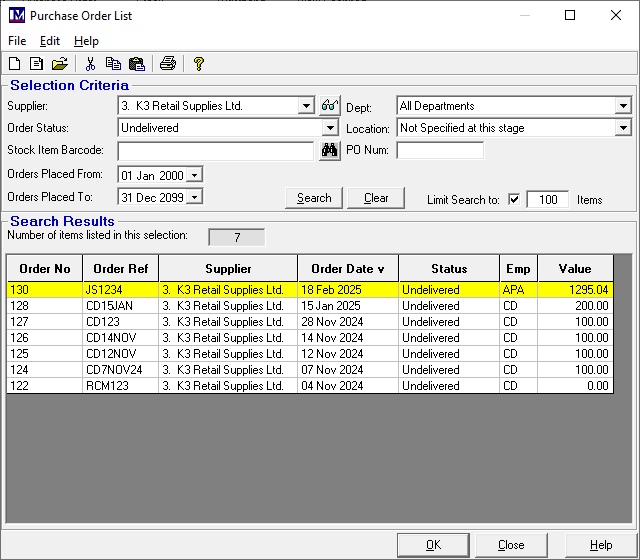Viewport: 640px width, 560px height.
Task: Click the yellow Help question mark icon
Action: click(199, 64)
